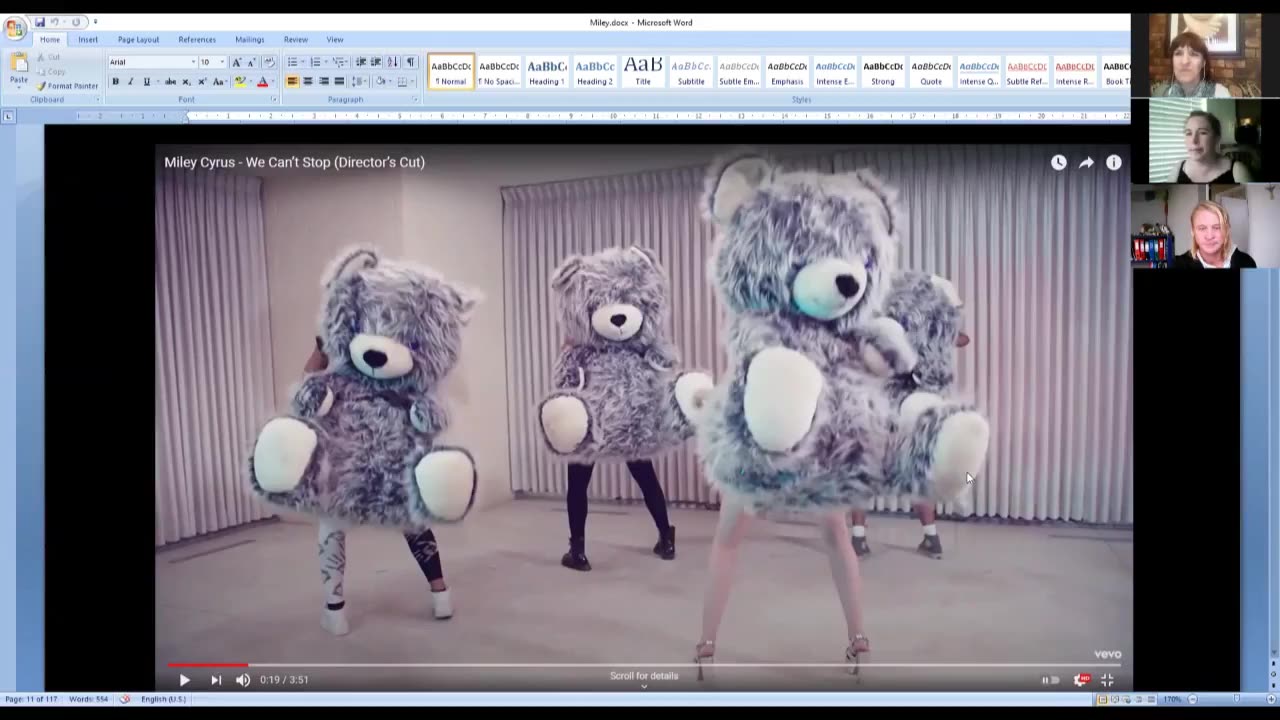Screen dimensions: 1280x720
Task: Mute the video volume
Action: (x=243, y=680)
